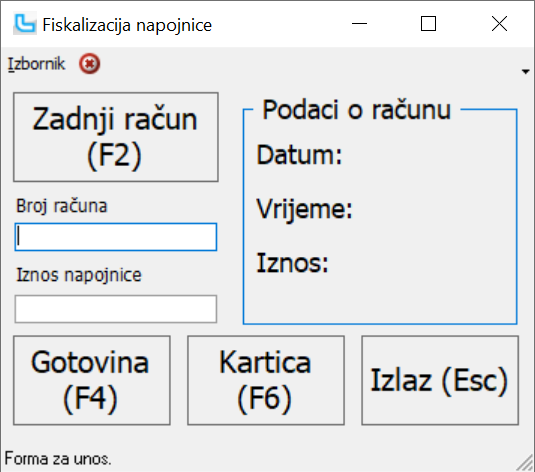Viewport: 535px width, 472px height.
Task: Choose Kartica (F6) payment button
Action: (x=266, y=380)
